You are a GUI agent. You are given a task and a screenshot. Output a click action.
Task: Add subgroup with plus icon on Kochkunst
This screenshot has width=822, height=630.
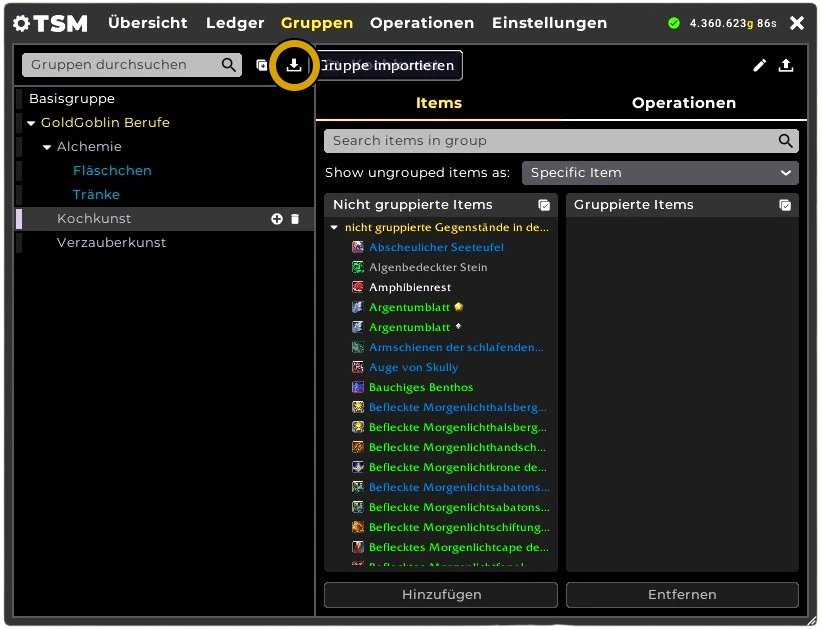(277, 219)
